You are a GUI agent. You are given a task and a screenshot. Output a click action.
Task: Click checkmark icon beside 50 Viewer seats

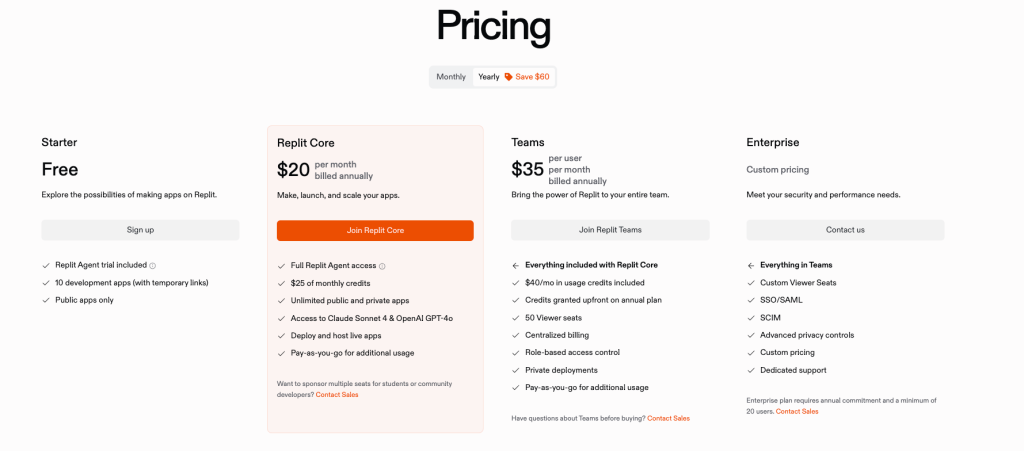(516, 318)
